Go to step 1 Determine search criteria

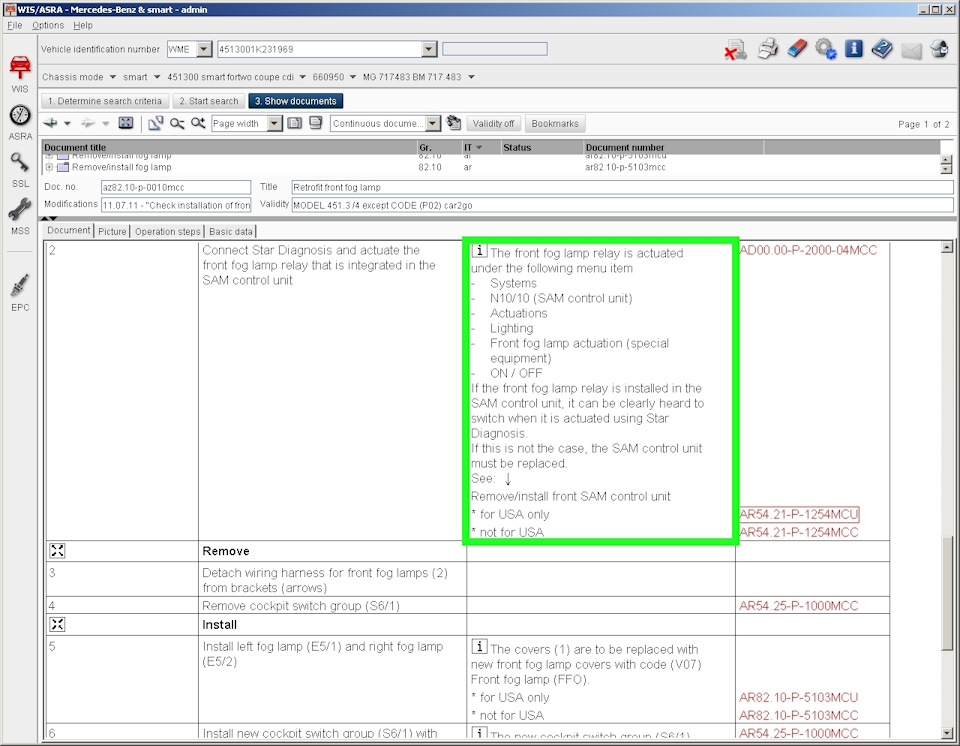tap(105, 101)
